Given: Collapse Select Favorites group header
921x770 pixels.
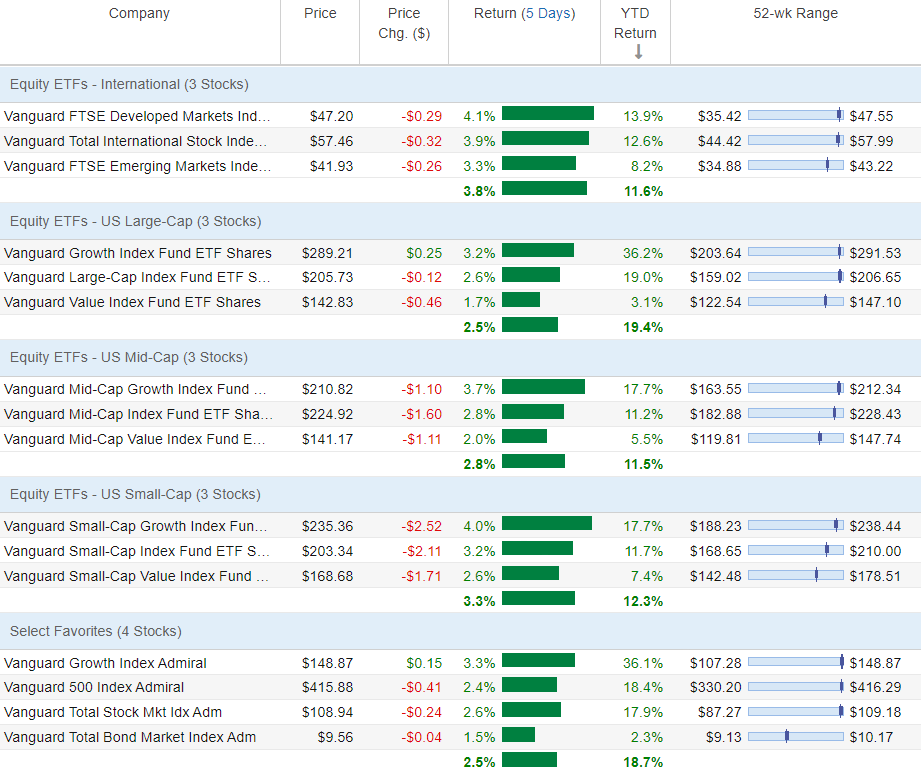Looking at the screenshot, I should pyautogui.click(x=460, y=631).
